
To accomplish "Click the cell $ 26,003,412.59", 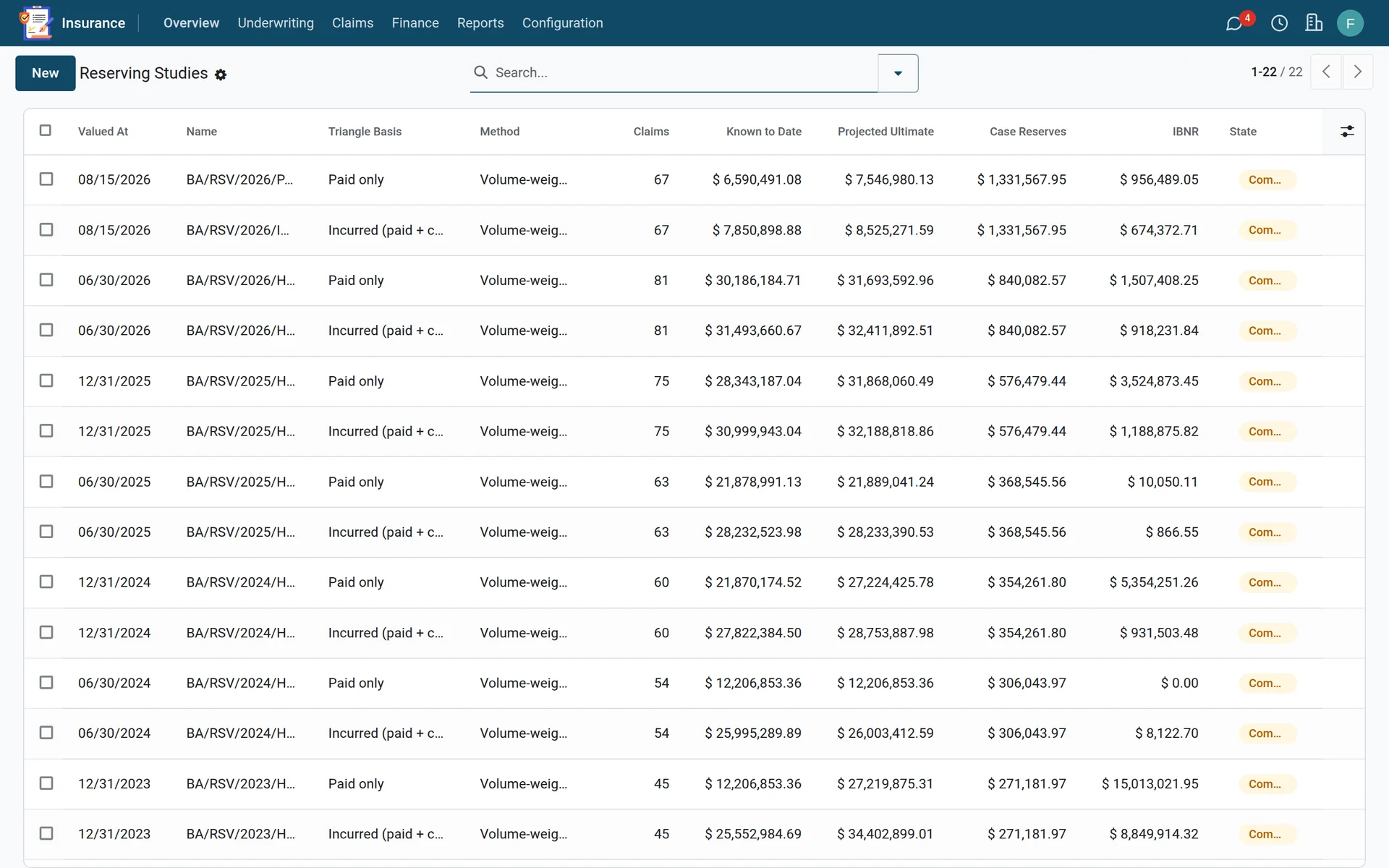I will [885, 733].
